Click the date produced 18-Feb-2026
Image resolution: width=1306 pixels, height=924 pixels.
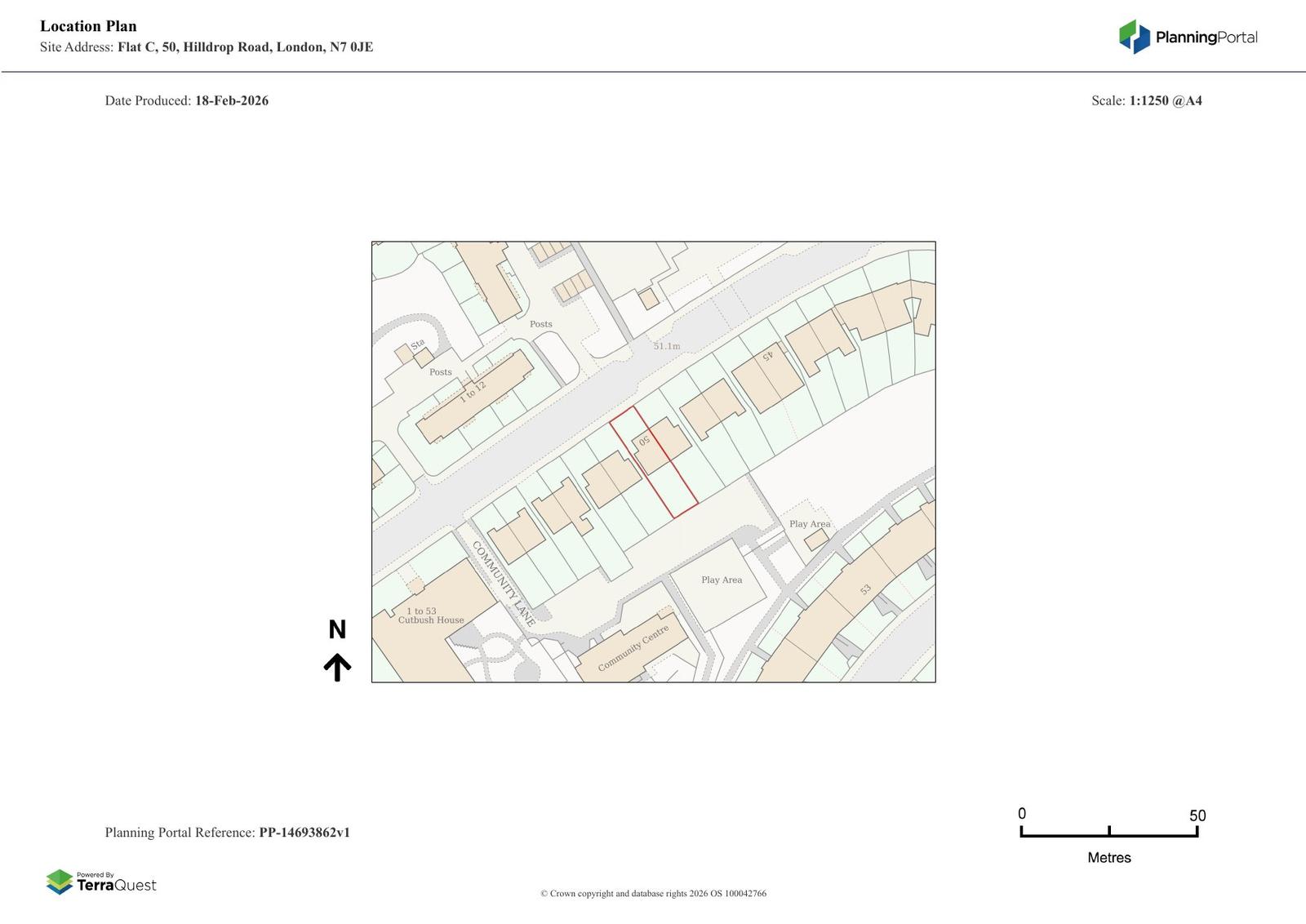[231, 101]
